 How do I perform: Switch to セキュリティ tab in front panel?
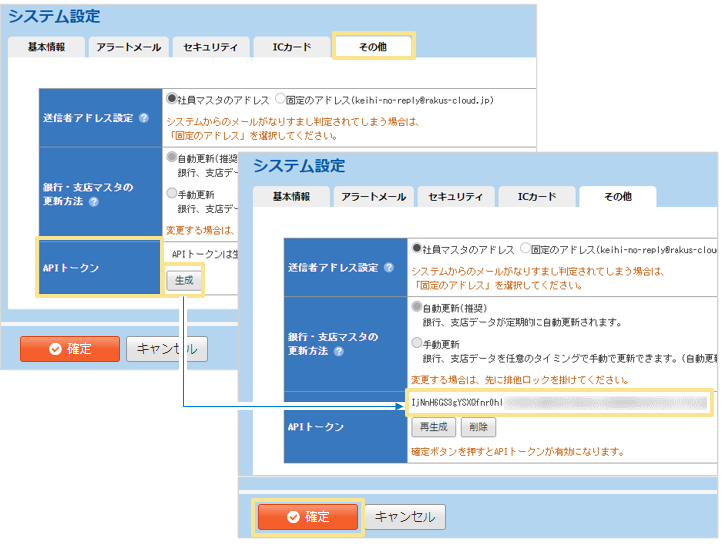pos(452,197)
